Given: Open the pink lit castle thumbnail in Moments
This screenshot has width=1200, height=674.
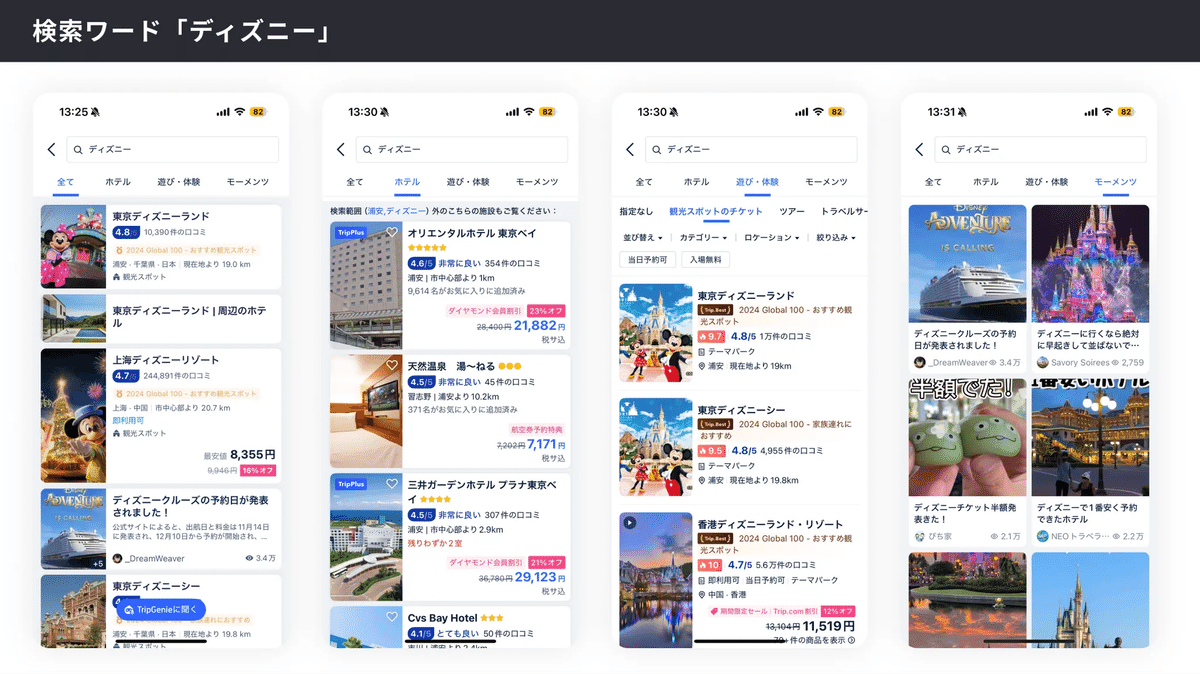Looking at the screenshot, I should [1090, 263].
